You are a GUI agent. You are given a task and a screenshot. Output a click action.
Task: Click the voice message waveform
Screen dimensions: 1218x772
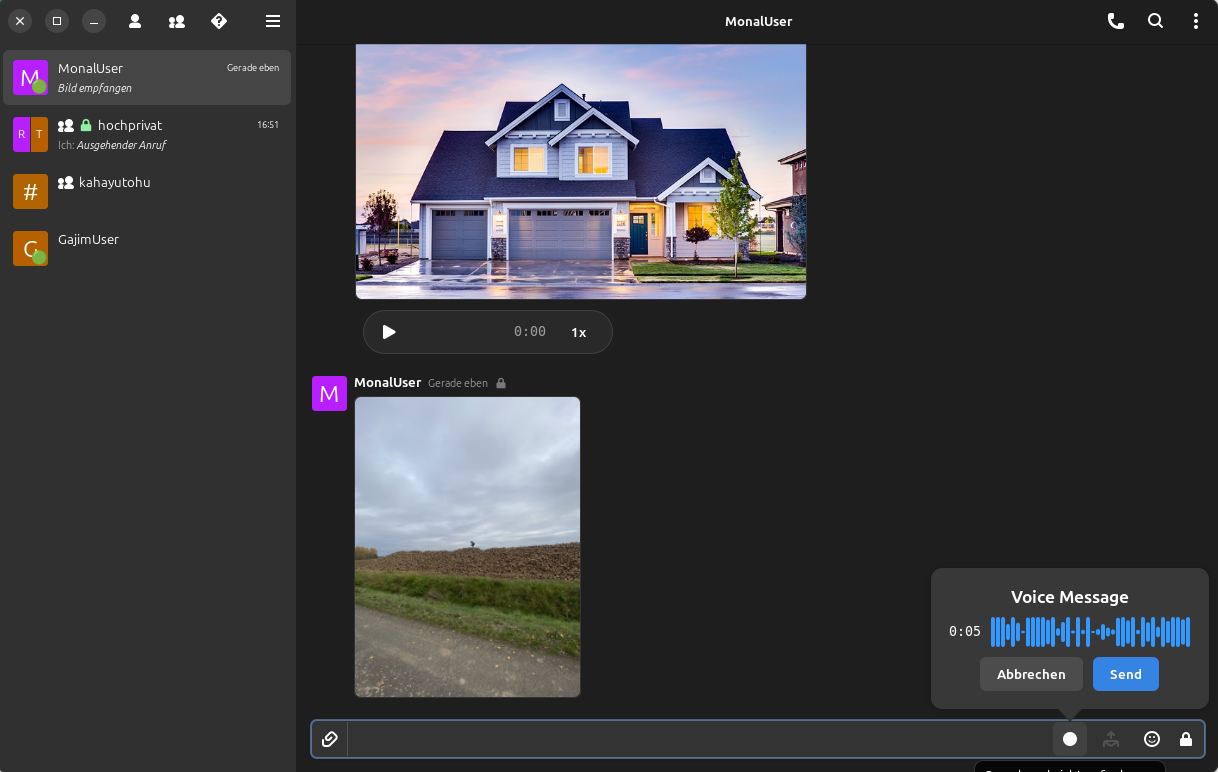pyautogui.click(x=1090, y=632)
